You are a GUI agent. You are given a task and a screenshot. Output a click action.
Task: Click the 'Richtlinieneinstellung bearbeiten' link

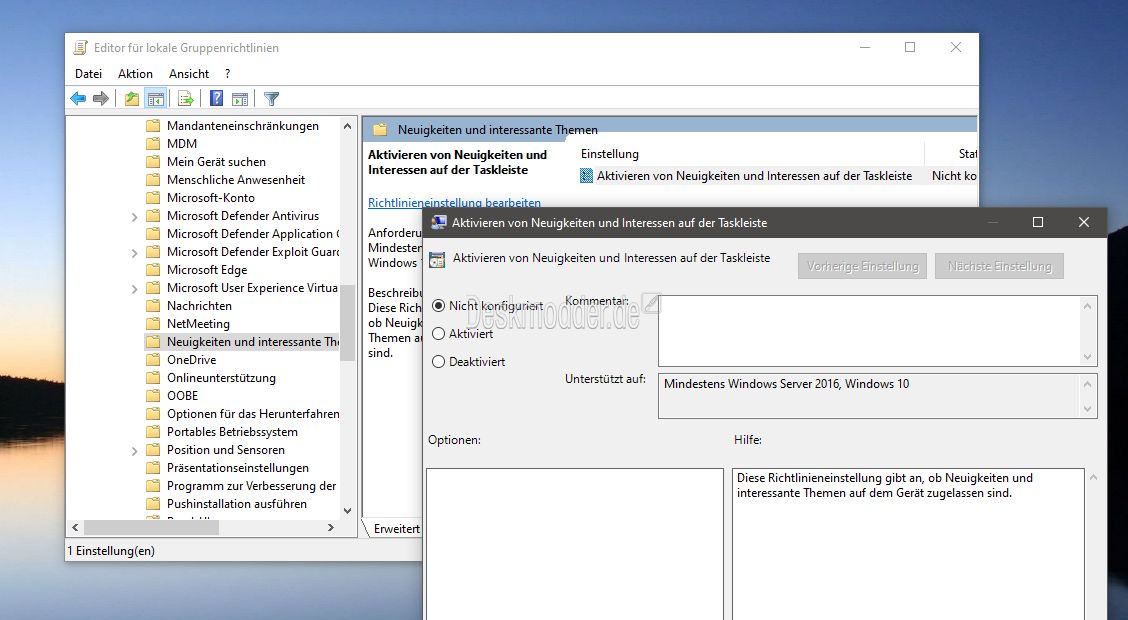click(x=454, y=203)
